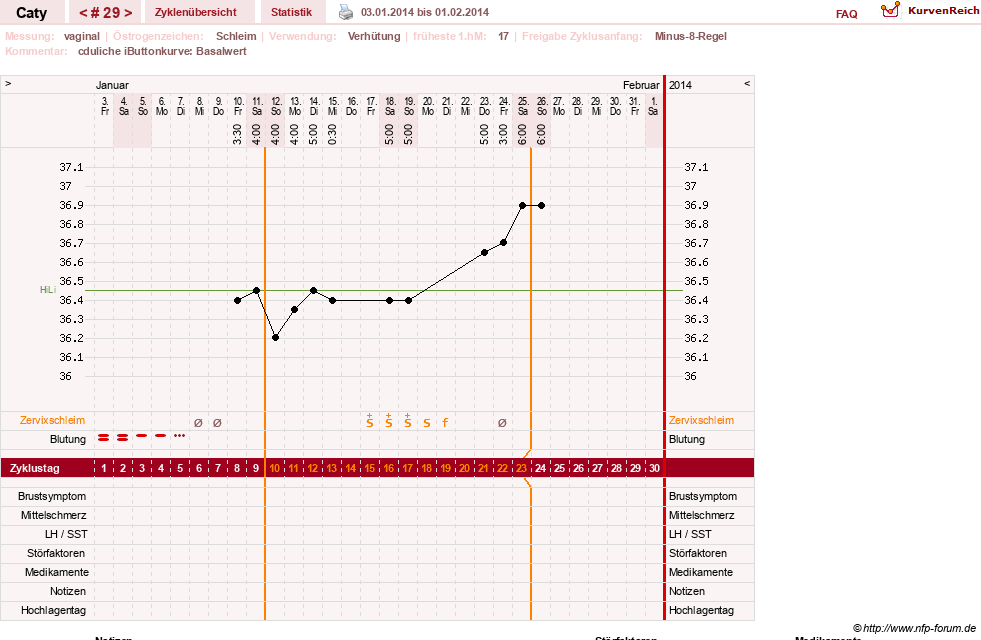Screen dimensions: 981x640
Task: Go to previous cycle with left arrow
Action: point(83,13)
